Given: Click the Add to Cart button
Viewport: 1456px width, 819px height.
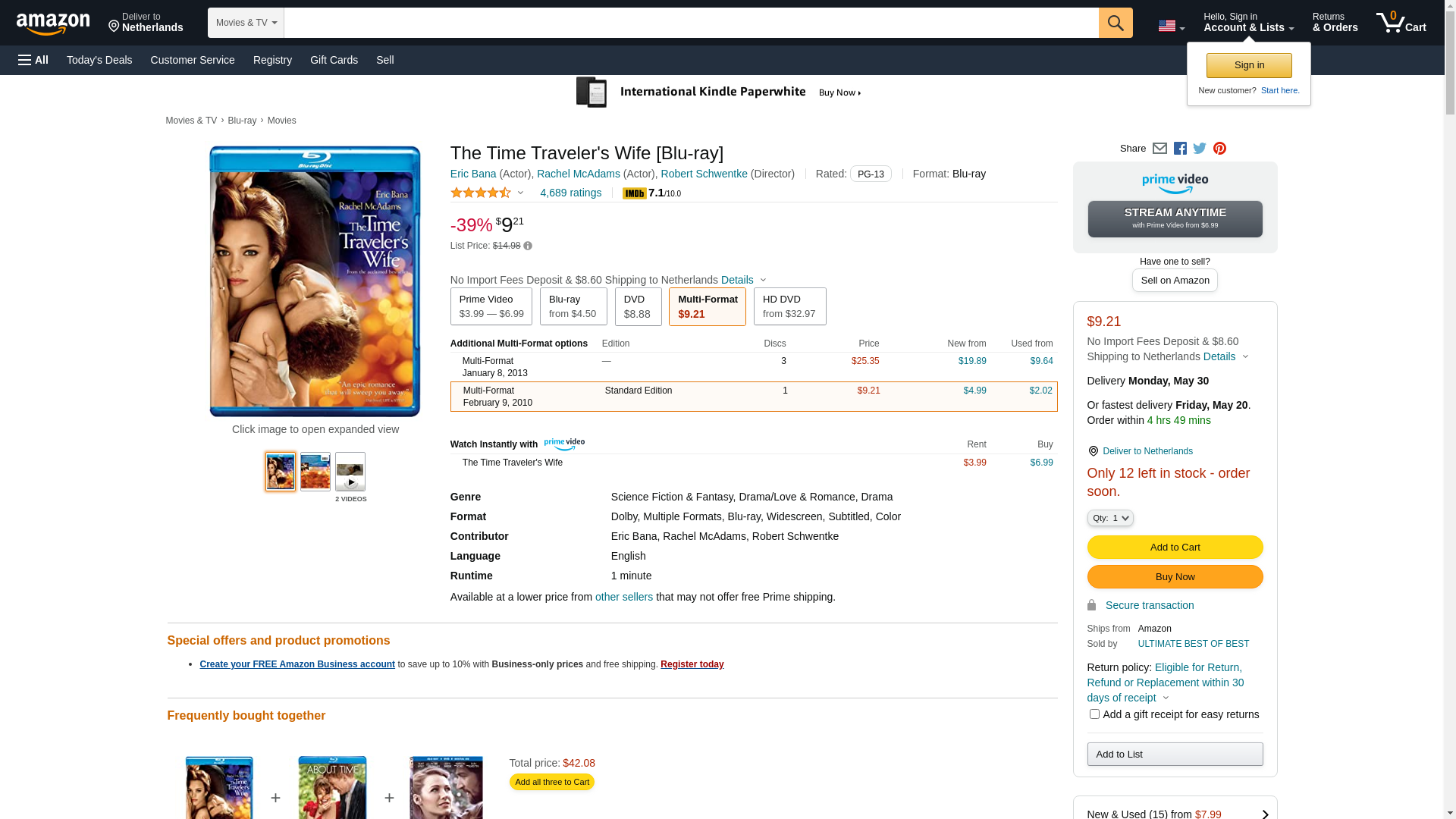Looking at the screenshot, I should pos(1175,548).
